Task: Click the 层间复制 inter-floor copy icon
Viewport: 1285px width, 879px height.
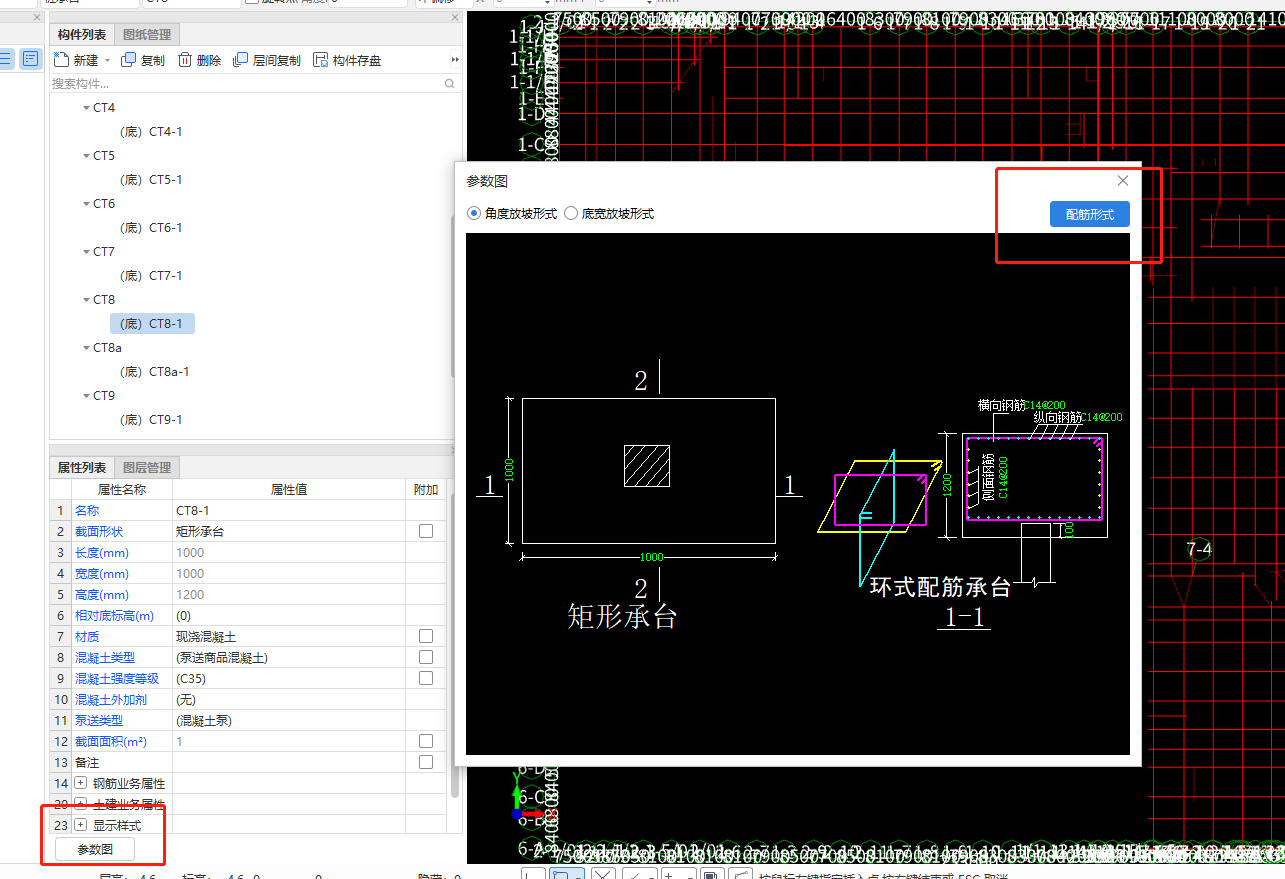Action: 240,60
